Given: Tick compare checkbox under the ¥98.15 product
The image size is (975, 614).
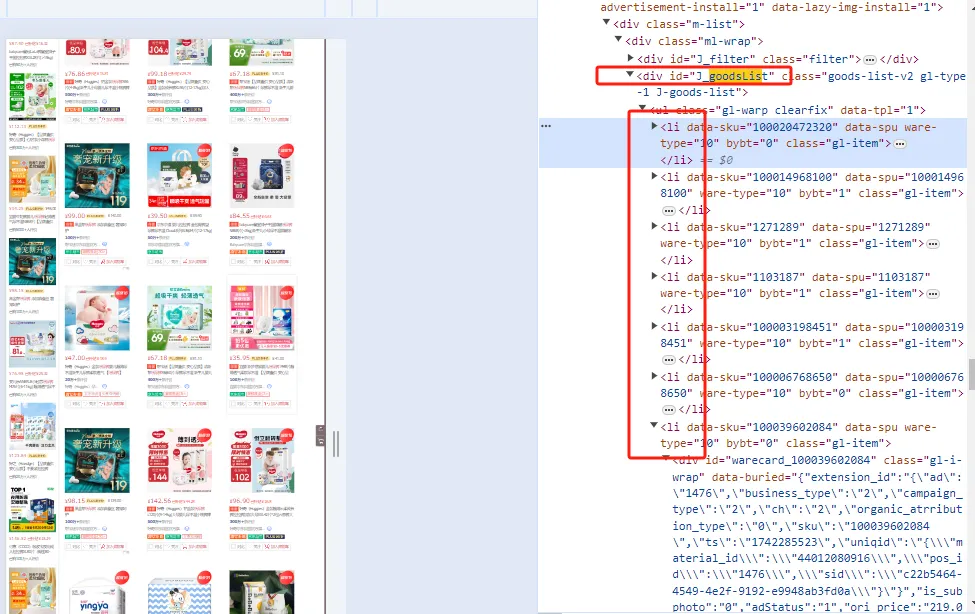Looking at the screenshot, I should pyautogui.click(x=68, y=547).
